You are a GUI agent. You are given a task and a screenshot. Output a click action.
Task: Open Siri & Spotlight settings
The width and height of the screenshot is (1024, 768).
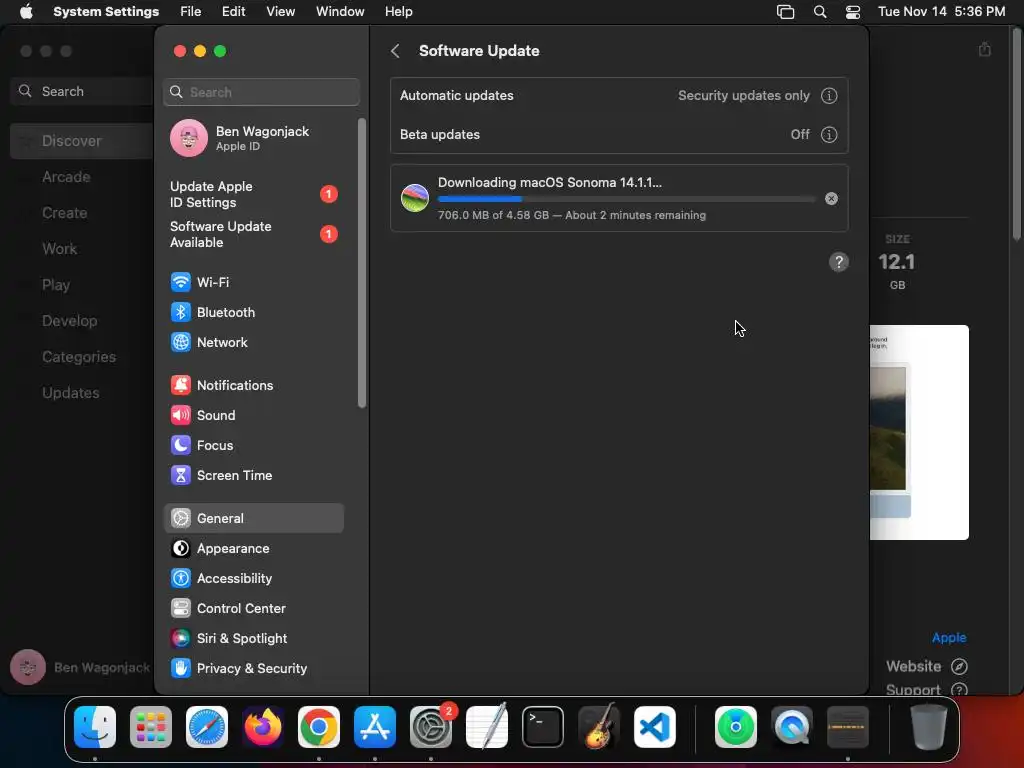pos(253,639)
